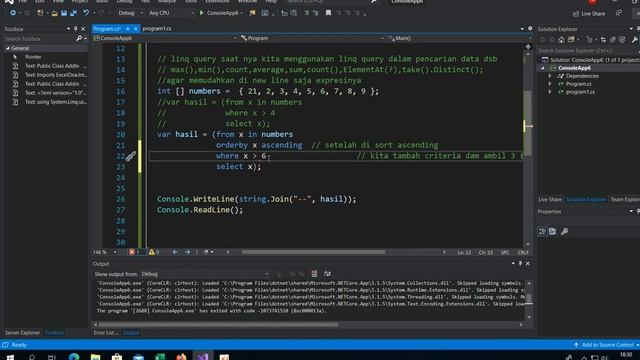640x360 pixels.
Task: Toggle bookmark with the bookmark icon
Action: tap(328, 13)
